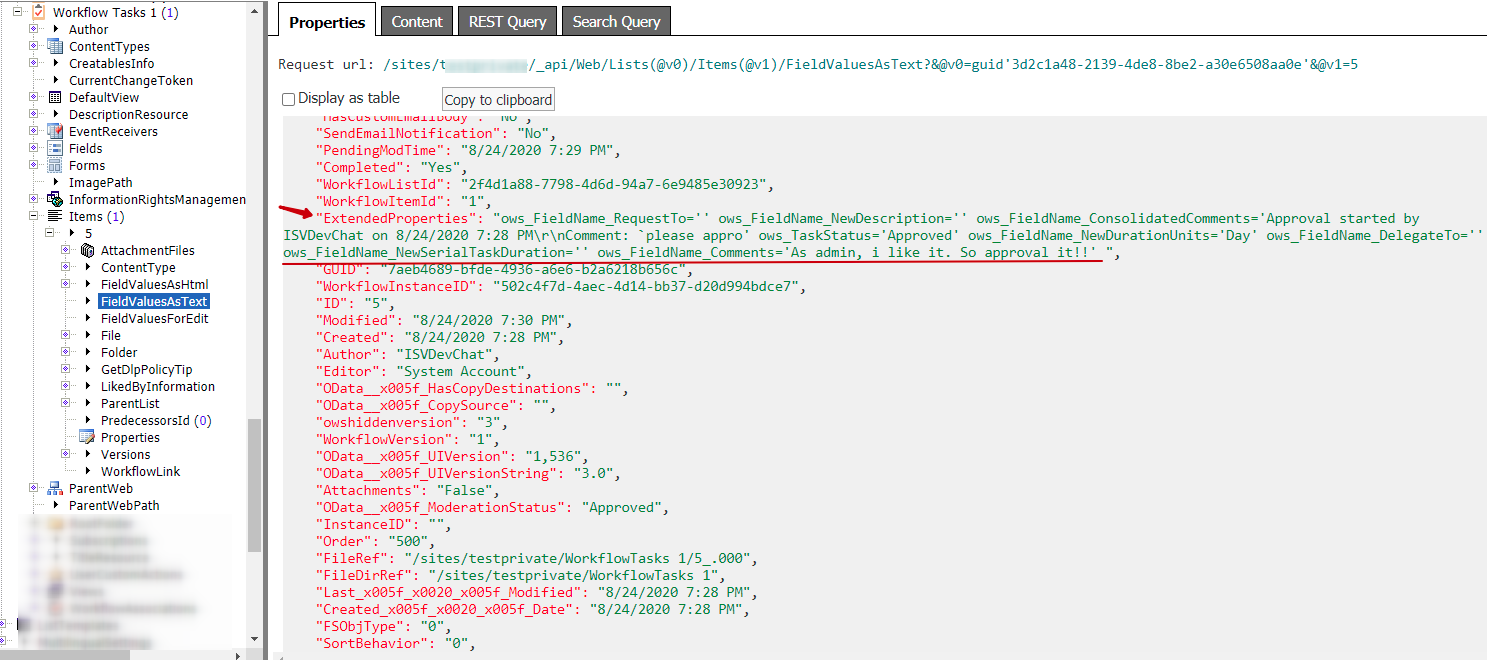Click the Folder icon under item 5
Image resolution: width=1487 pixels, height=660 pixels.
(x=88, y=352)
